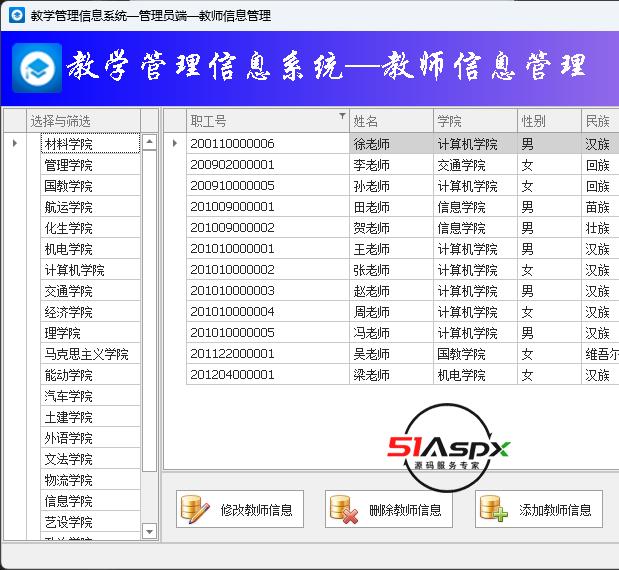This screenshot has height=570, width=619.
Task: Click the name cell 吴老师
Action: pos(391,354)
